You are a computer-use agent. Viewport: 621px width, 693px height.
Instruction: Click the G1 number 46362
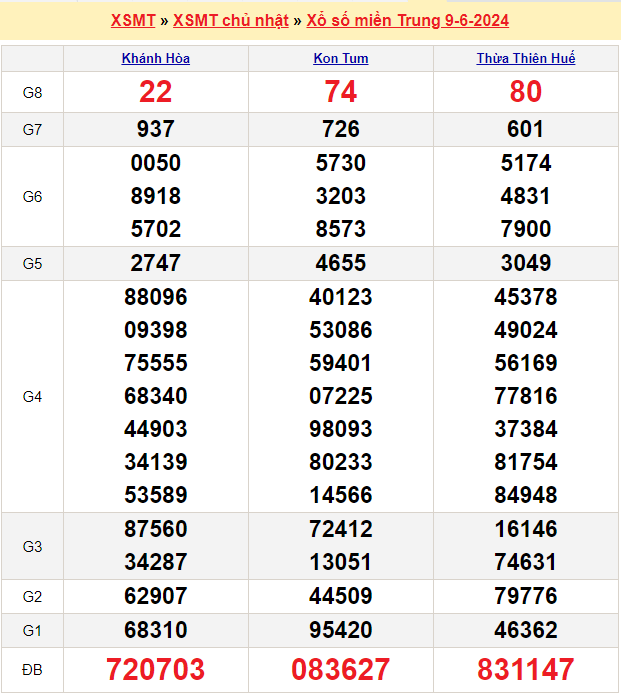point(526,630)
